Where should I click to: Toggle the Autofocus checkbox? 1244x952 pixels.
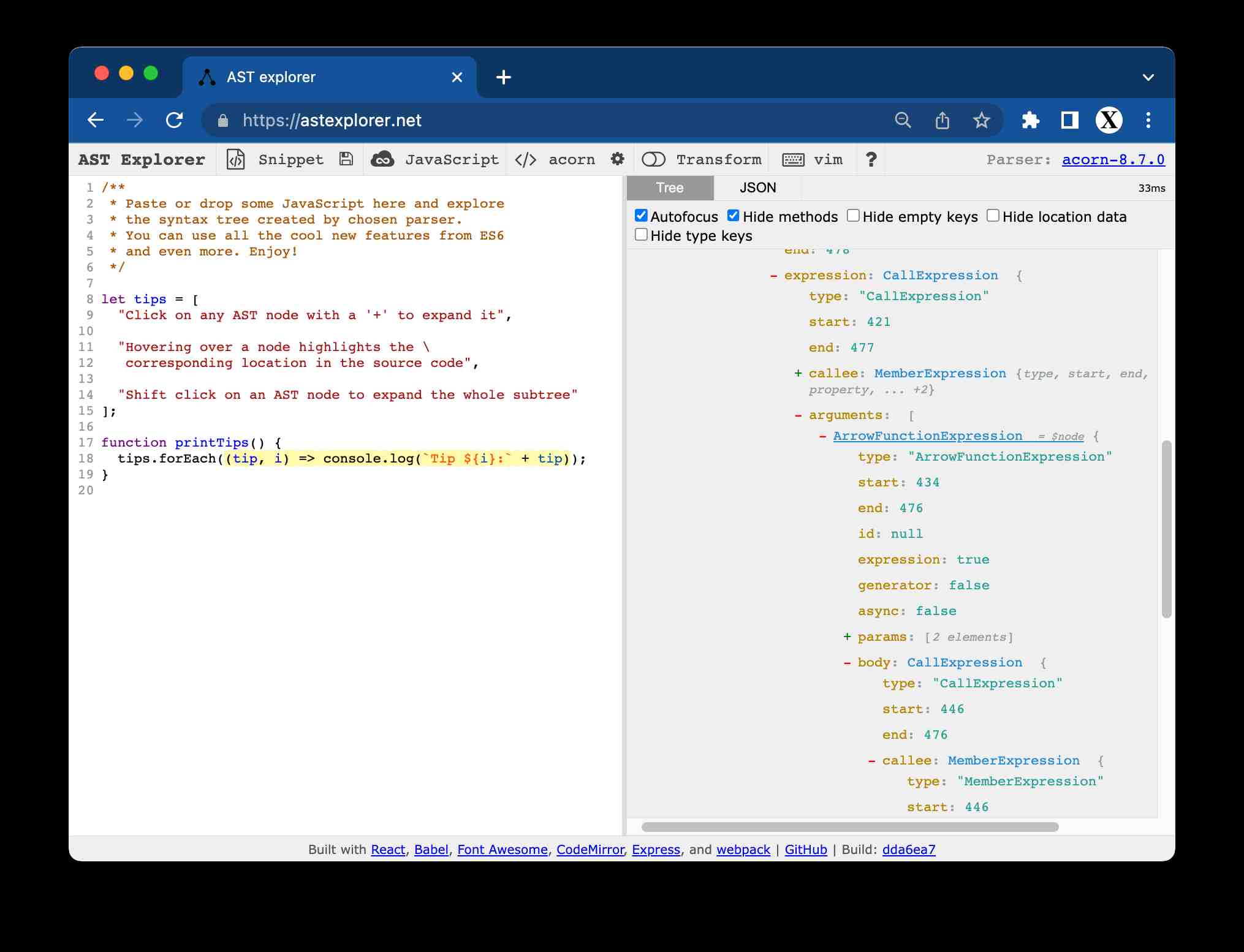pyautogui.click(x=641, y=215)
